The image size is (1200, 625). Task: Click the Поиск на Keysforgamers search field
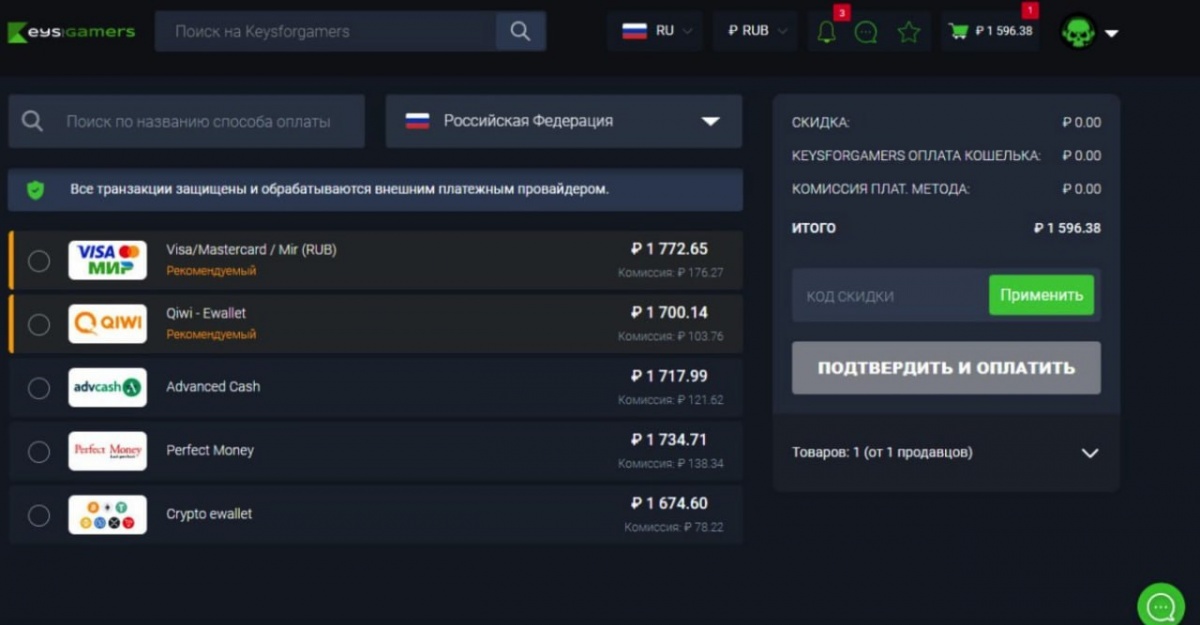point(326,31)
